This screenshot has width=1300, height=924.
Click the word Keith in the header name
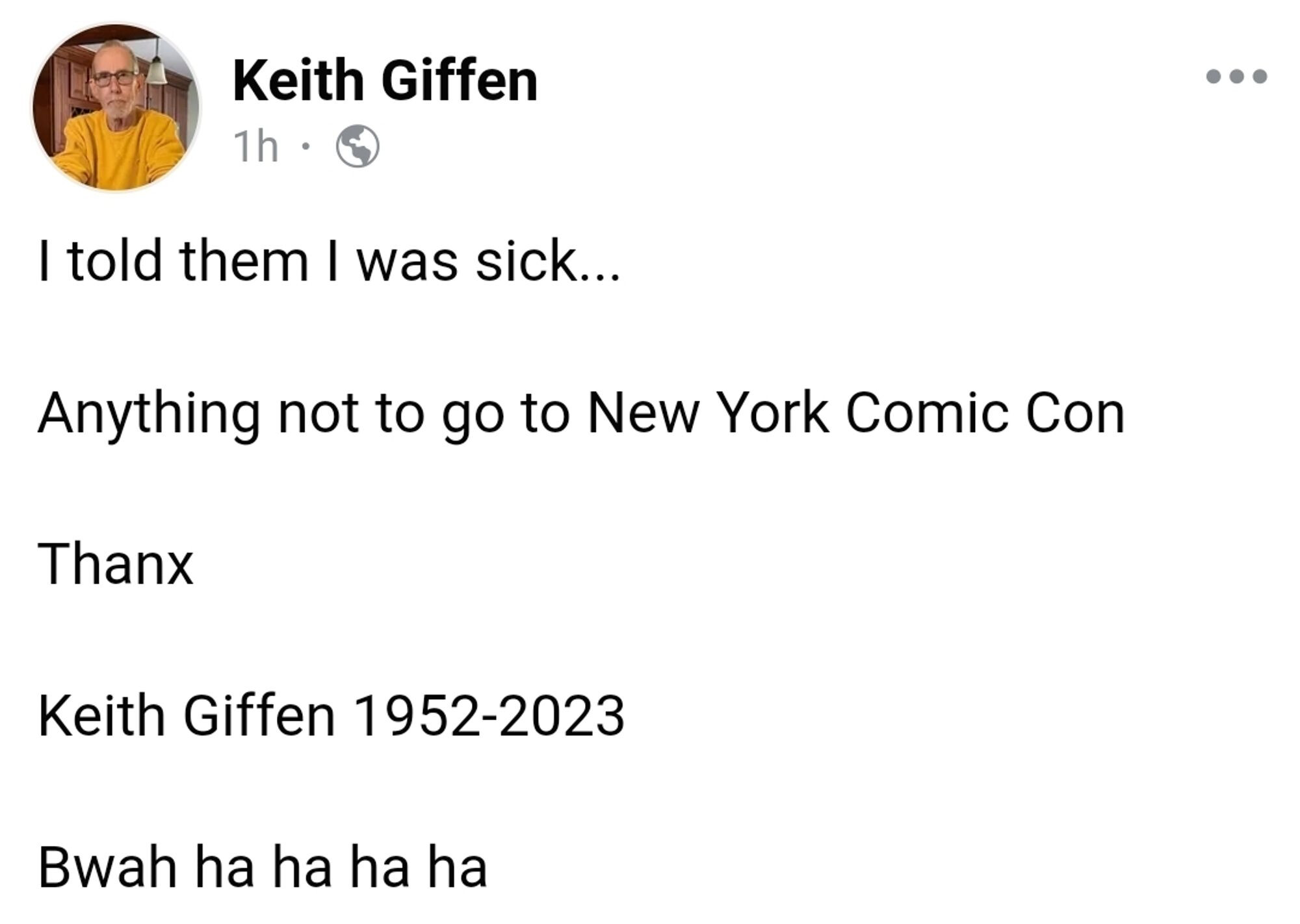(x=298, y=81)
